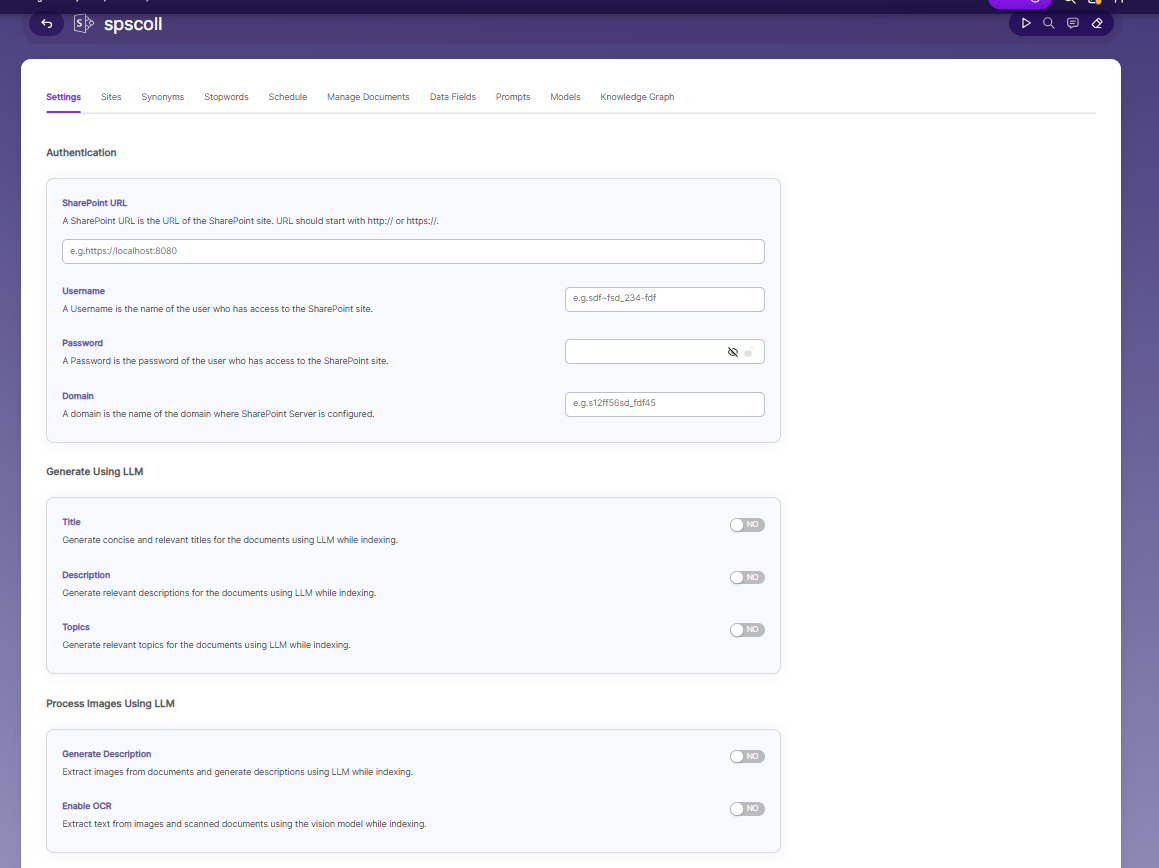Click the SharePoint logo icon

pyautogui.click(x=84, y=24)
